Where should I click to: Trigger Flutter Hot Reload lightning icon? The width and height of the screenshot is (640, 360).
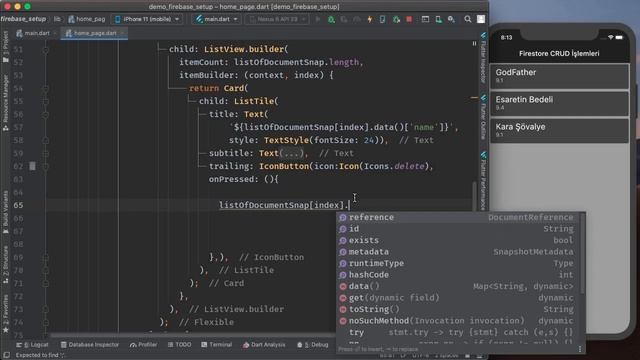click(370, 19)
